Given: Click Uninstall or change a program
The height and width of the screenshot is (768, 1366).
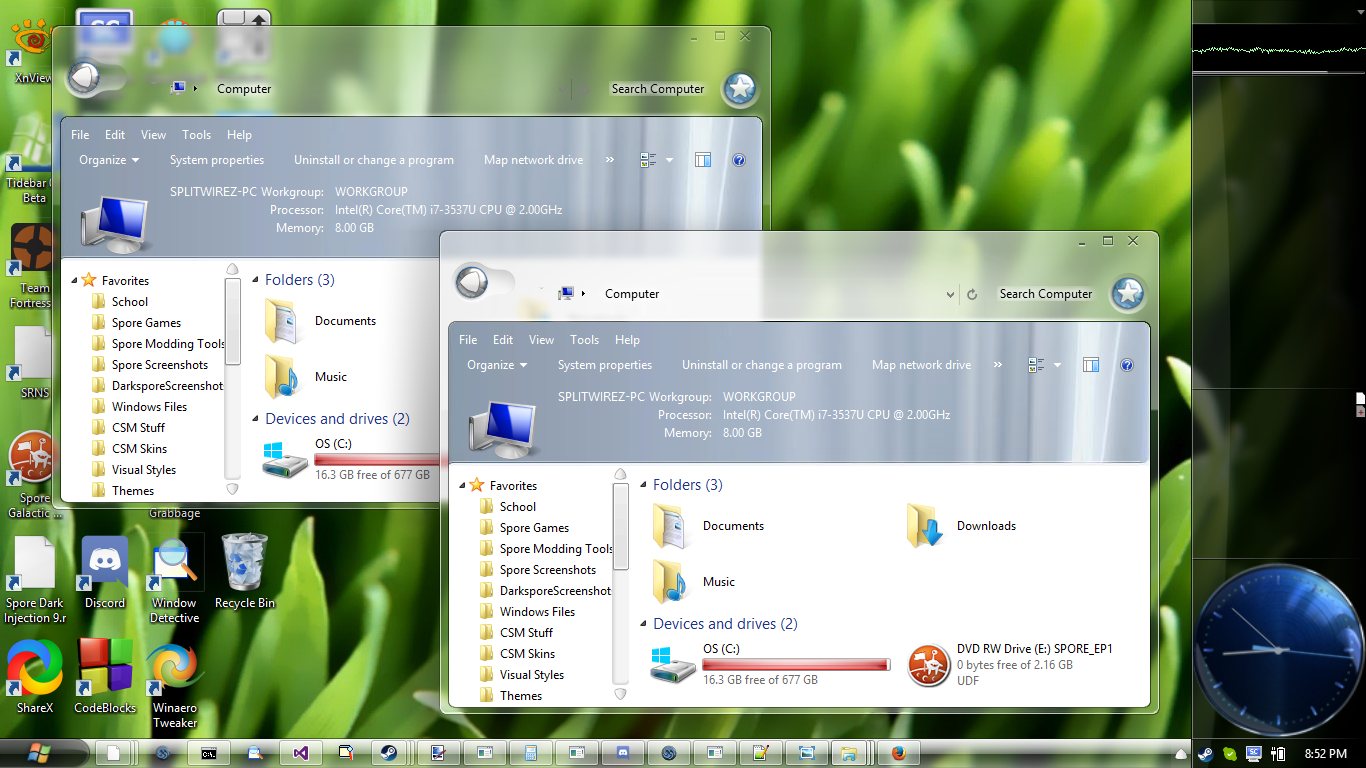Looking at the screenshot, I should coord(761,365).
